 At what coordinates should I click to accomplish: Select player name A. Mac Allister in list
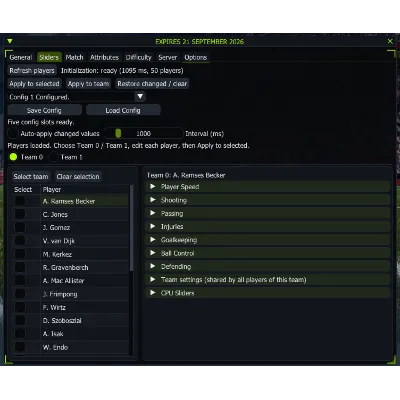63,281
